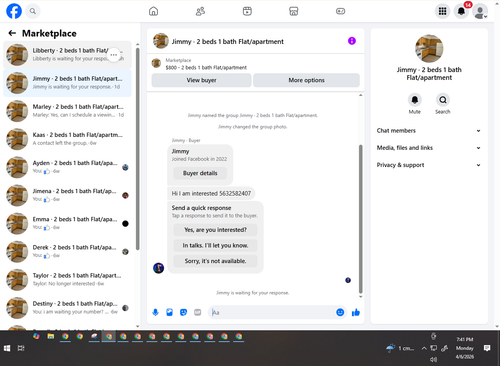
Task: Click the volume icon in the system tray
Action: point(433,359)
